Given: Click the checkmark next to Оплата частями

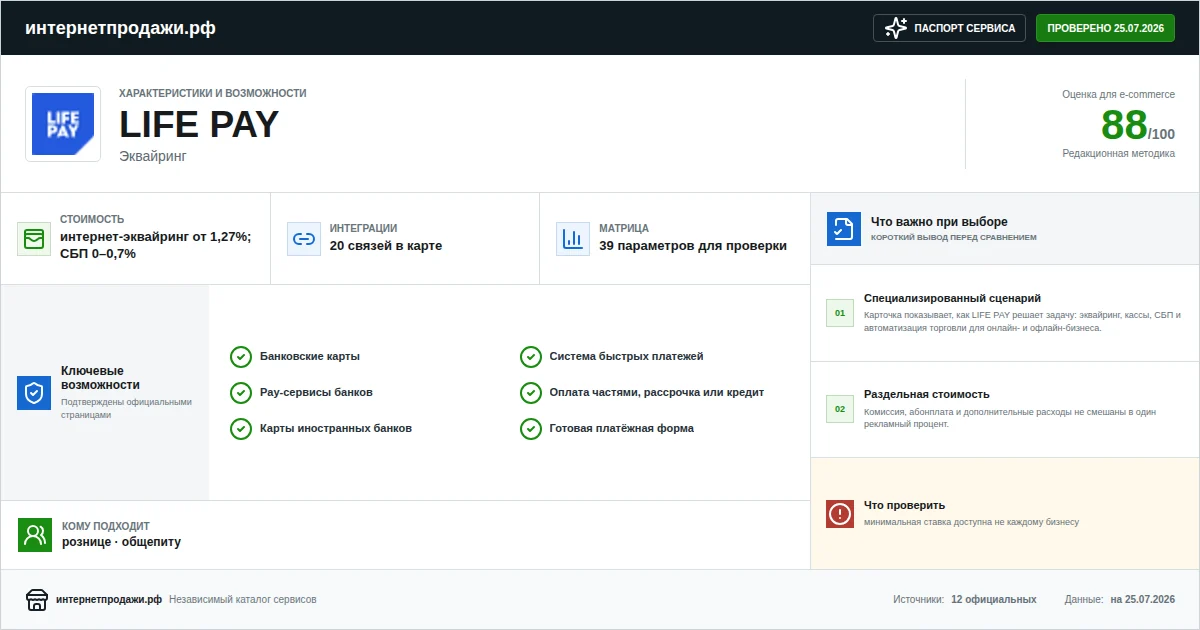Looking at the screenshot, I should 530,393.
